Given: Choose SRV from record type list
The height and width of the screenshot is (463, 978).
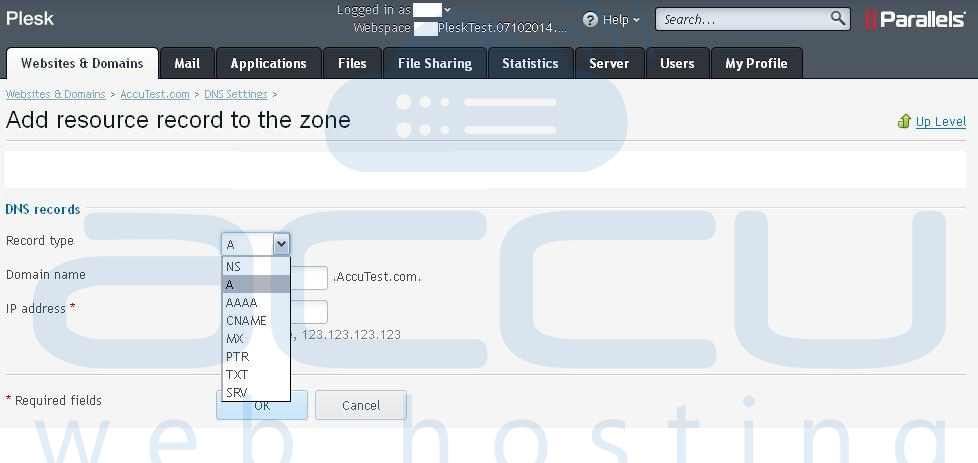Looking at the screenshot, I should (256, 392).
